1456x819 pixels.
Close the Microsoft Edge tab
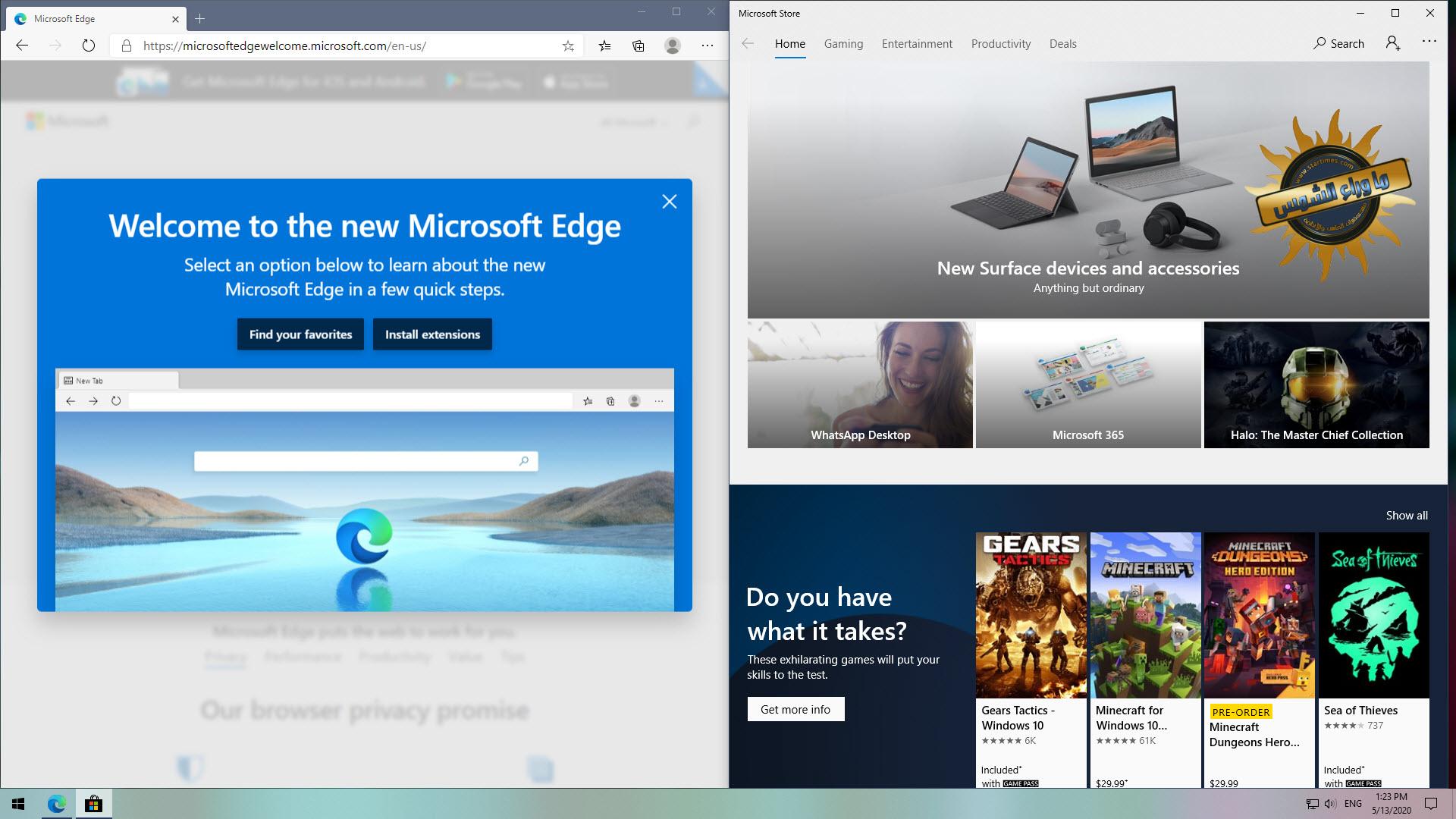pos(175,19)
